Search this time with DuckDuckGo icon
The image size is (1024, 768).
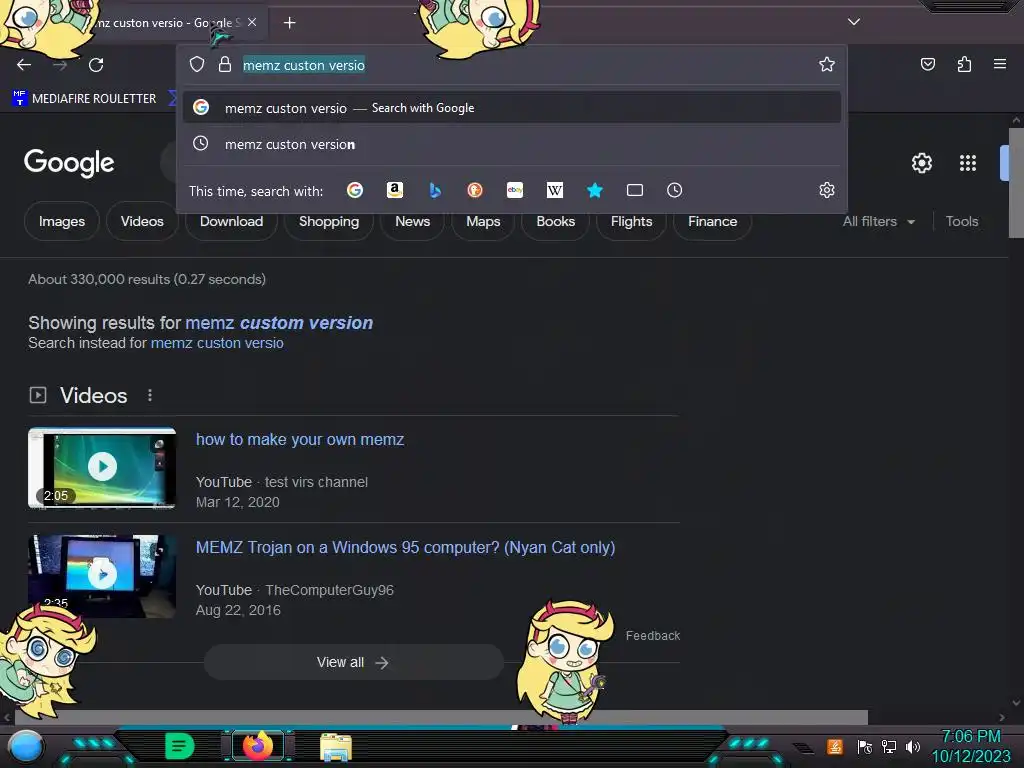(x=475, y=190)
